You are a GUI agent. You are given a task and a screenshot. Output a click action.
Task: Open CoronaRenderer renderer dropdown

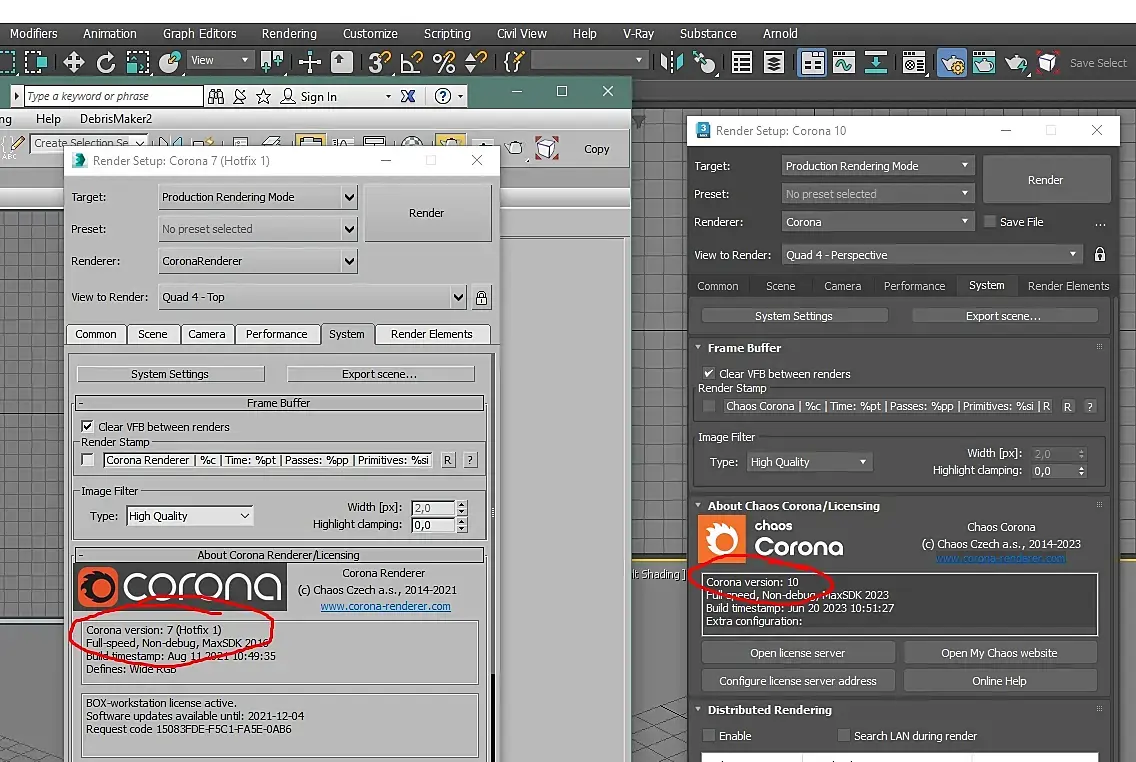click(258, 261)
